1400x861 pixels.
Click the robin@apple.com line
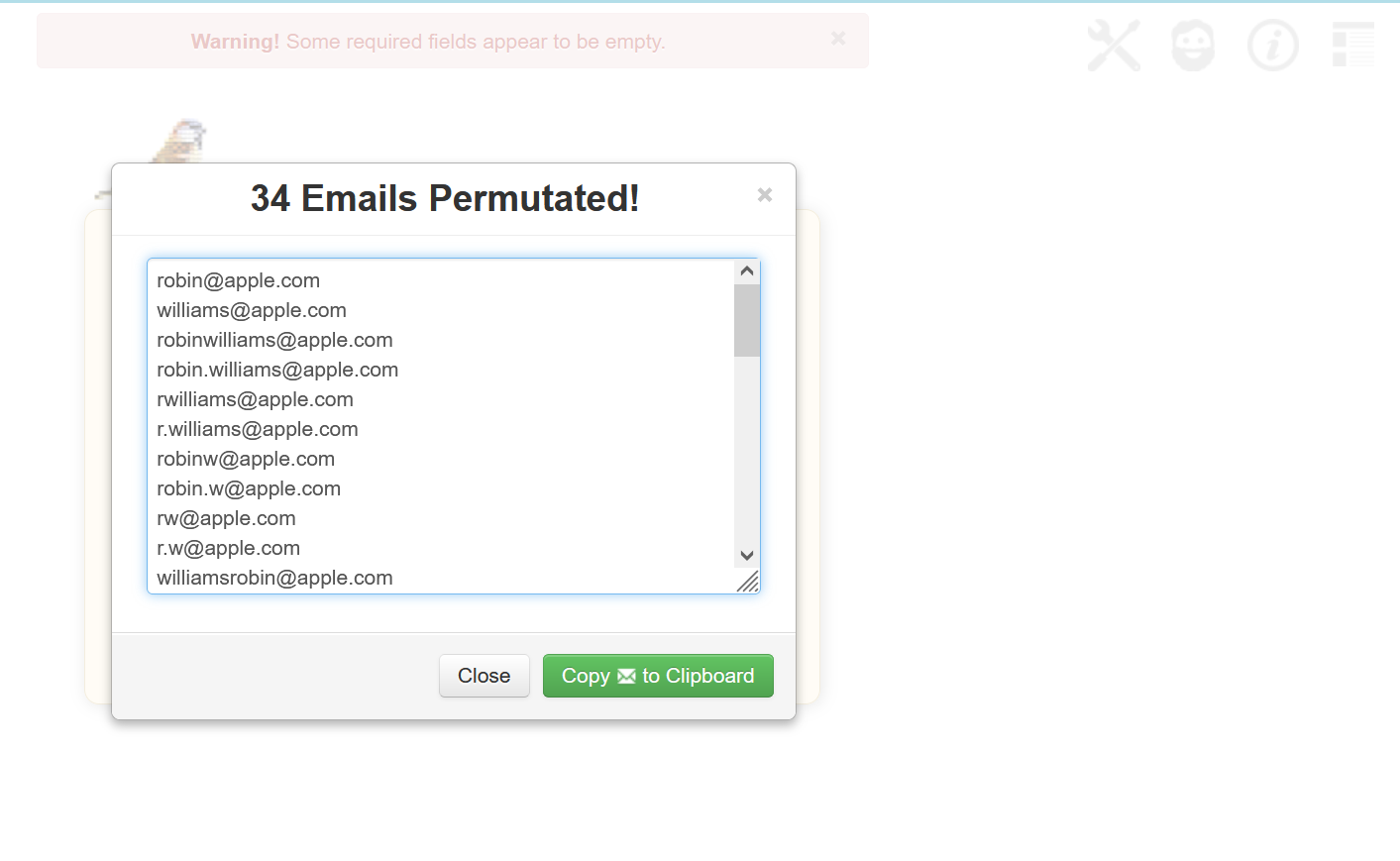(x=239, y=280)
